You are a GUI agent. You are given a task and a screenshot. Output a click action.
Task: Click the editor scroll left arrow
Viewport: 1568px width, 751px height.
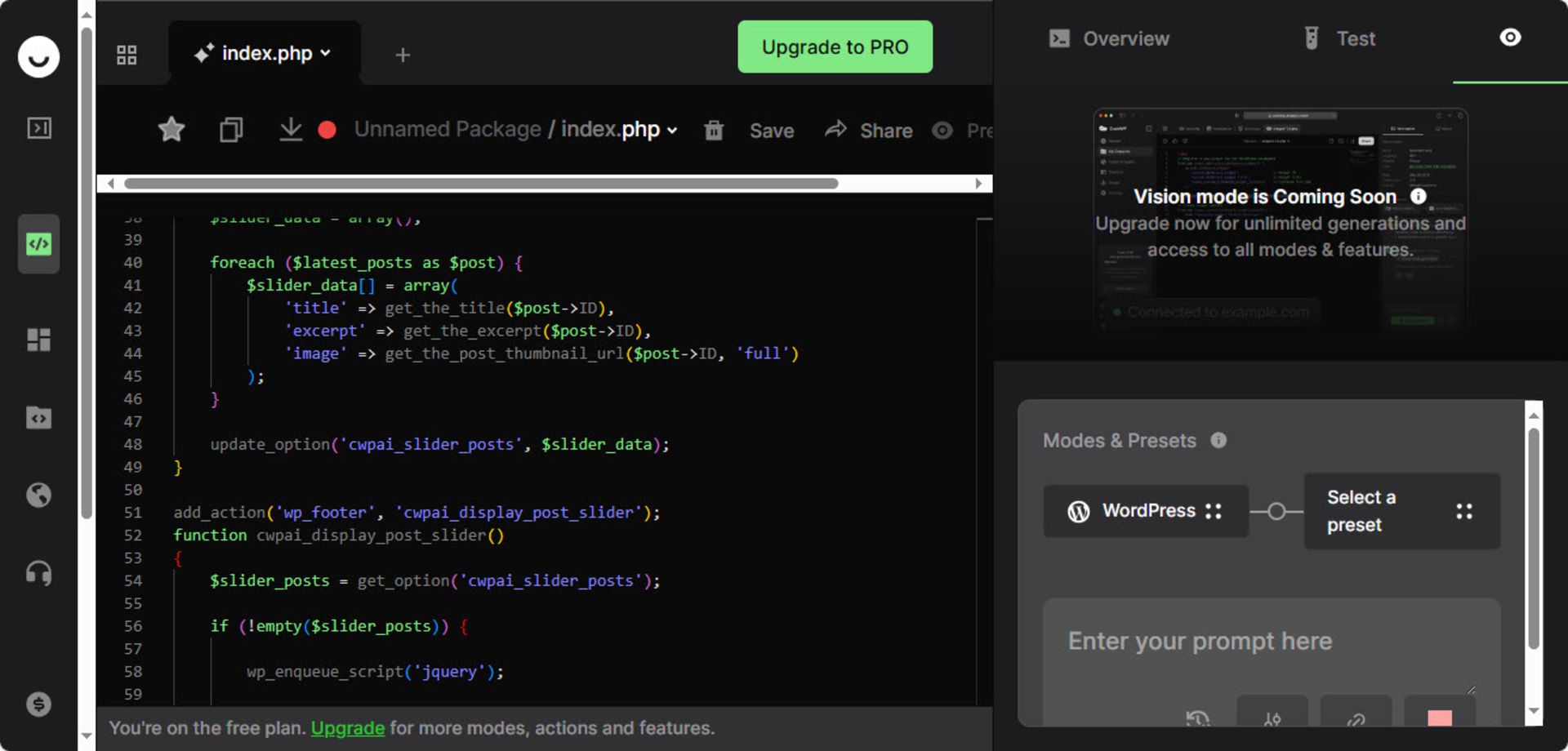click(x=110, y=184)
